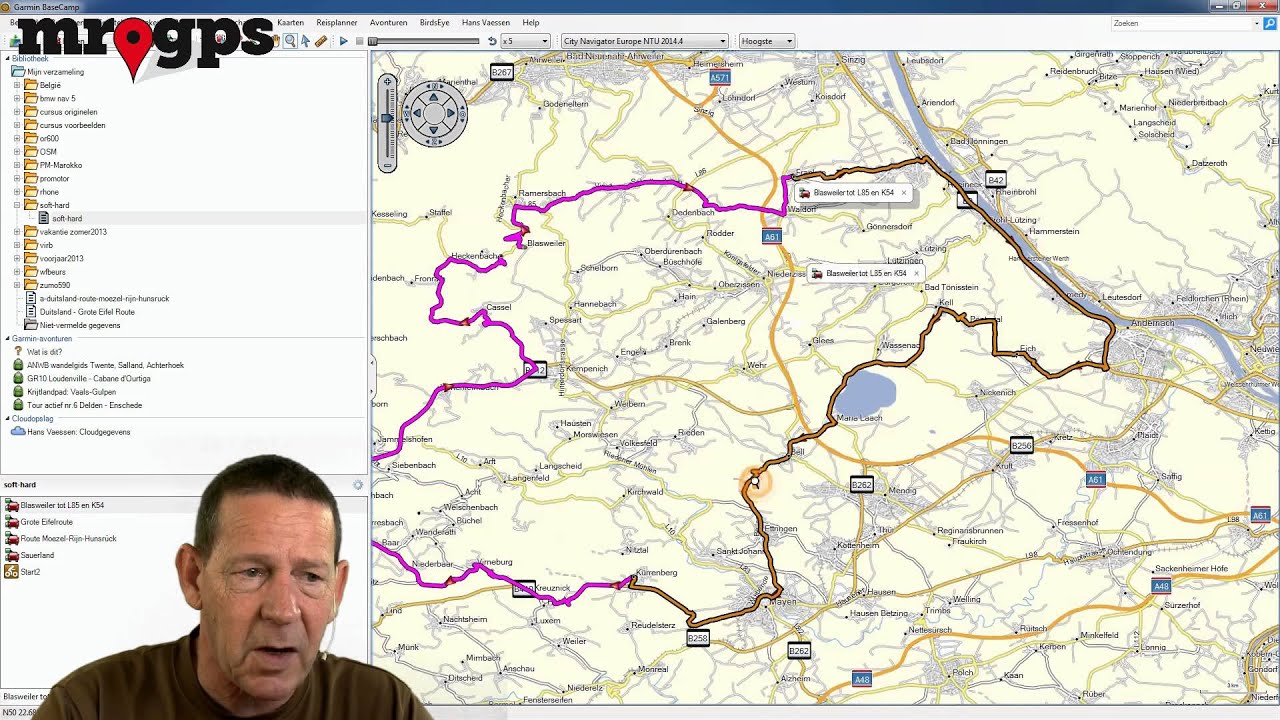This screenshot has height=720, width=1280.
Task: Expand the bmw nav 5 folder
Action: (17, 98)
